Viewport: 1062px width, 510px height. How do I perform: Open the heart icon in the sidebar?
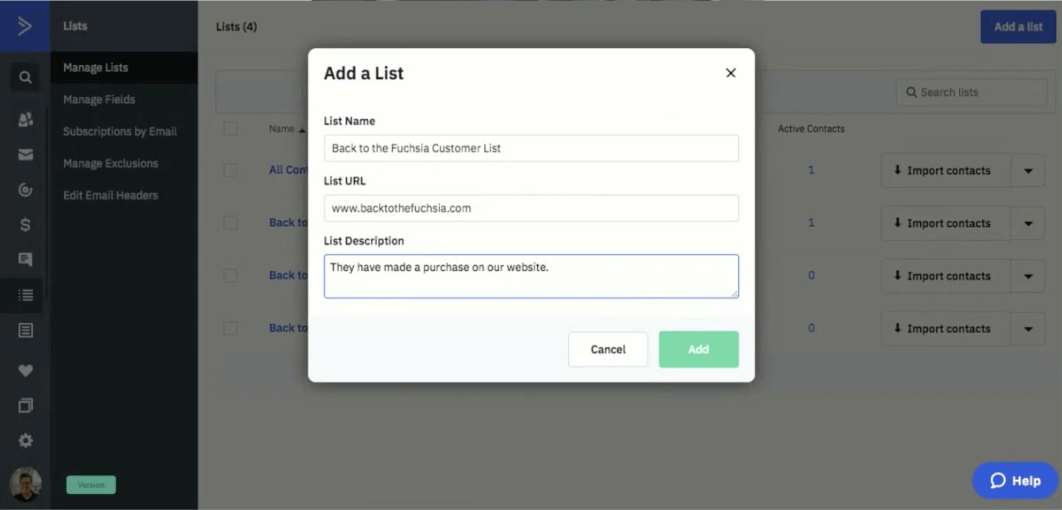pos(25,370)
